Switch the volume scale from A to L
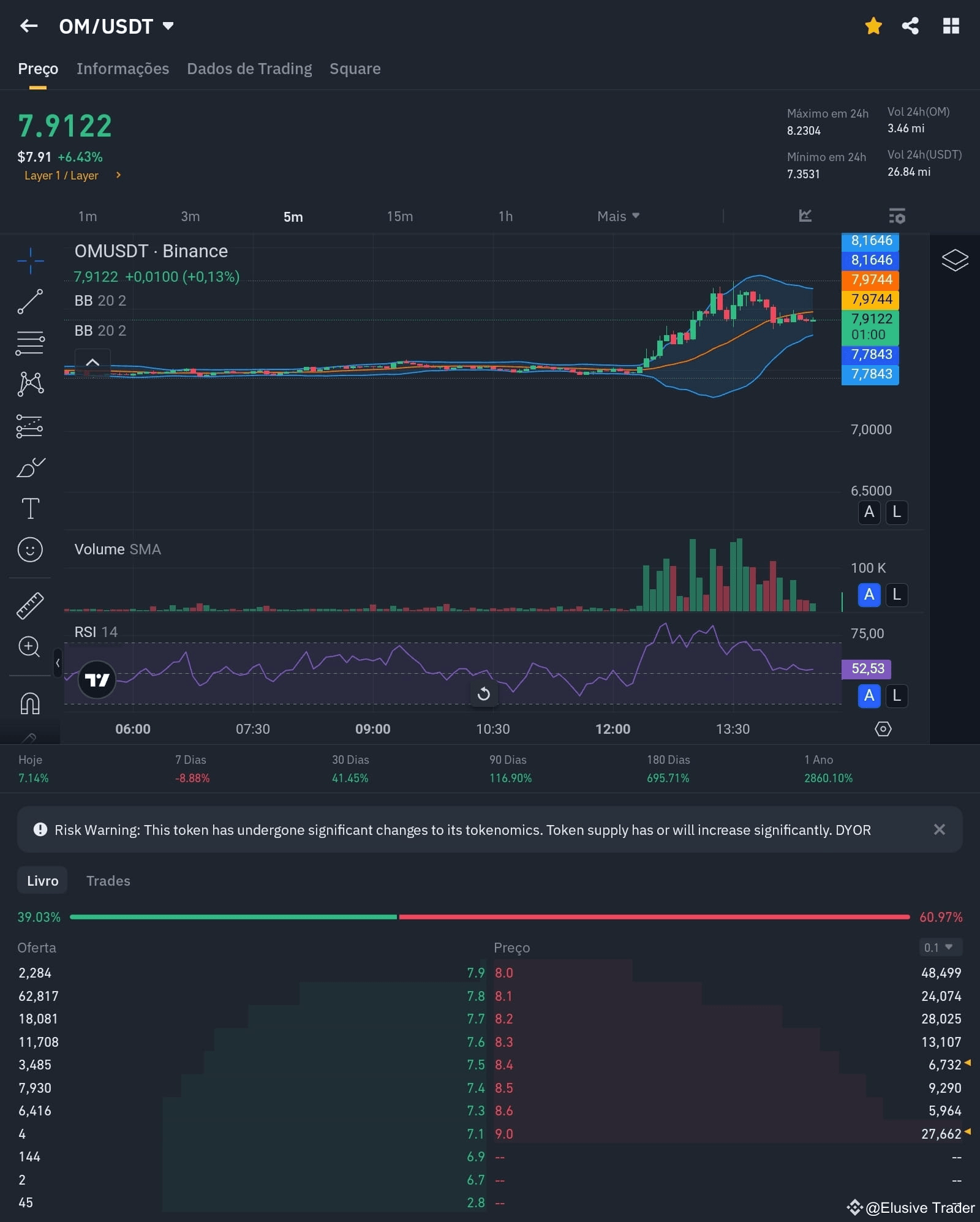980x1222 pixels. [x=896, y=595]
